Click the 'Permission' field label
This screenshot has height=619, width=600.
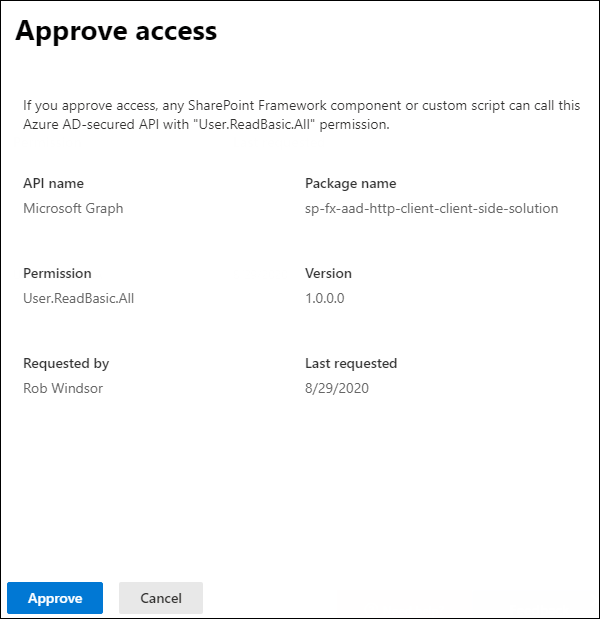pos(57,273)
